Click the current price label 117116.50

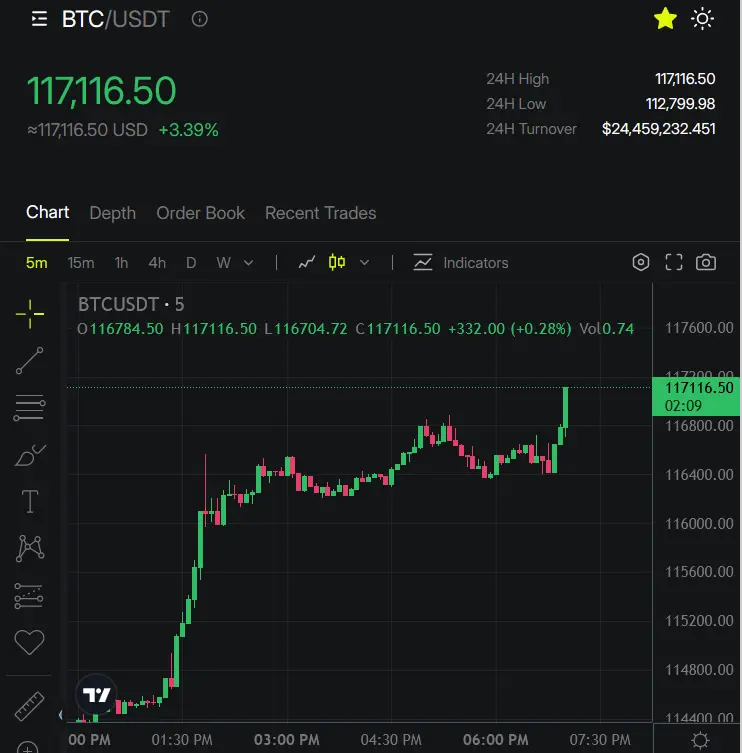coord(696,396)
